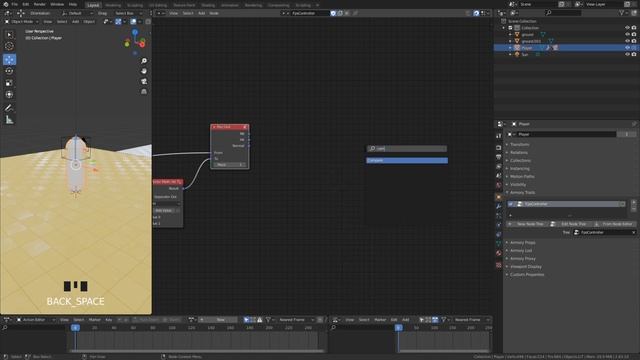Toggle render camera icon for ground object

[634, 34]
